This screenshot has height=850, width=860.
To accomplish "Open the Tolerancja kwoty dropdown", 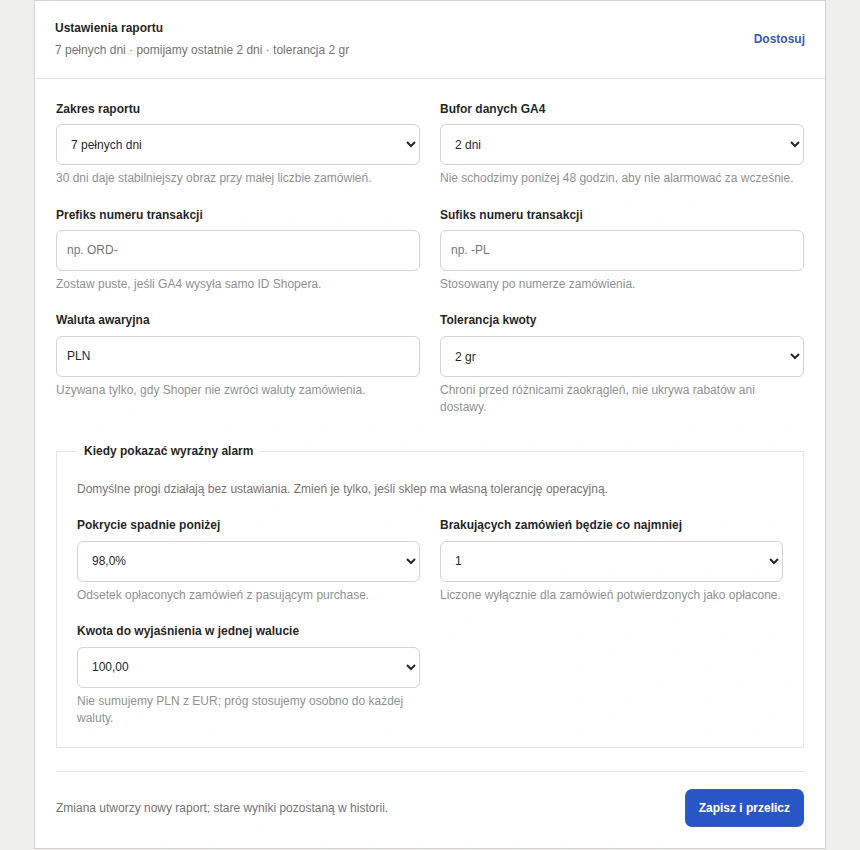I will pyautogui.click(x=621, y=356).
